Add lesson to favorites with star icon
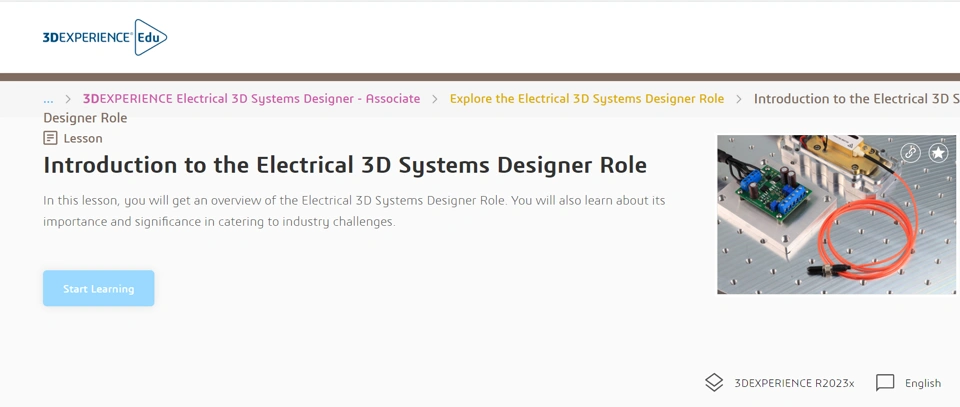The image size is (960, 407). click(x=938, y=153)
